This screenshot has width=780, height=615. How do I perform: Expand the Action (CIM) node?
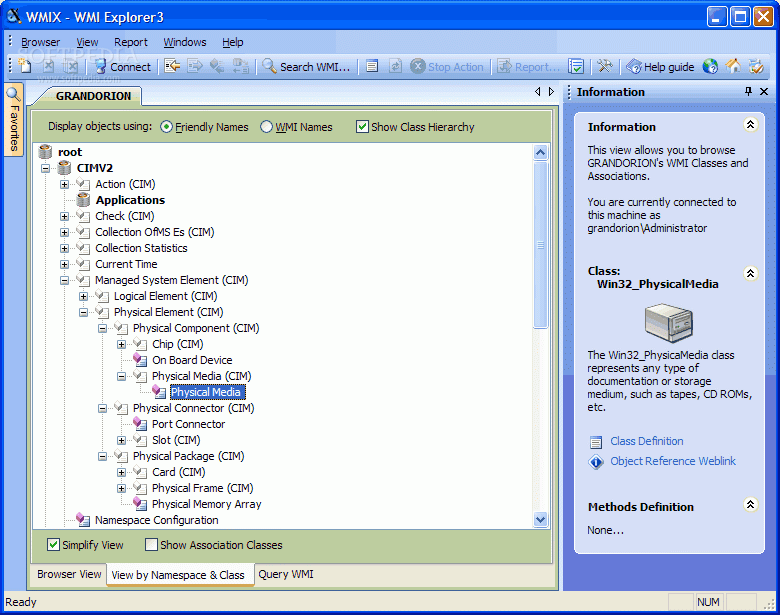pyautogui.click(x=64, y=185)
